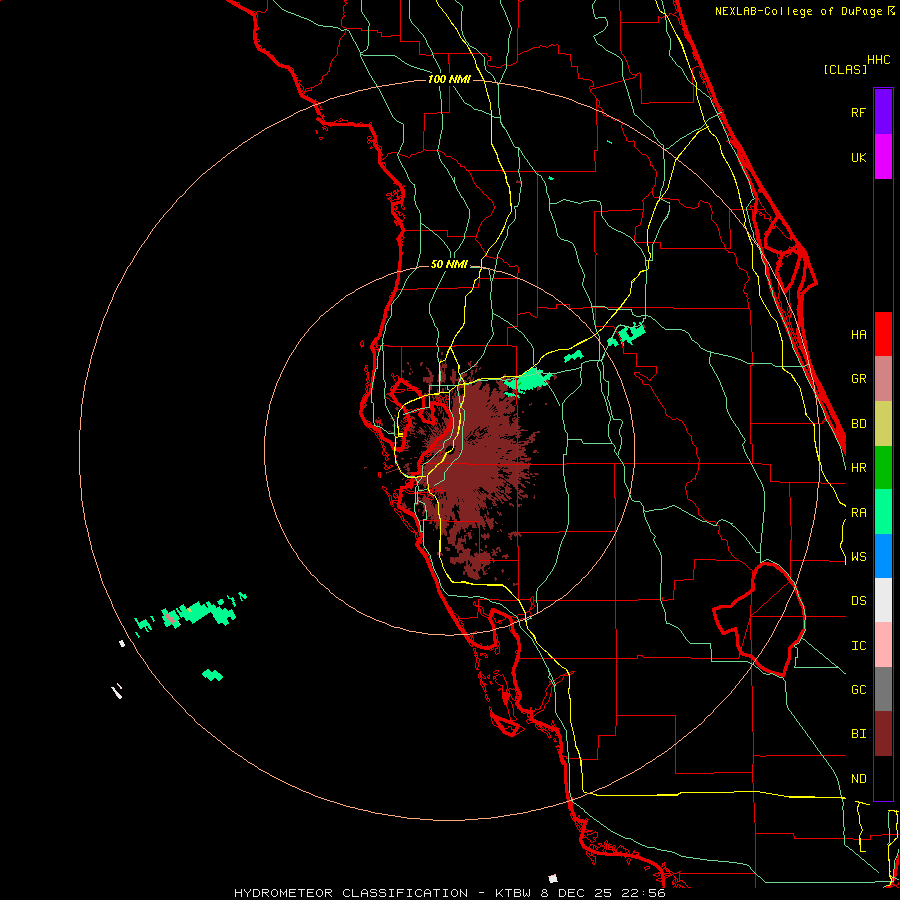Click the 'HR' legend label
900x900 pixels.
[x=858, y=468]
